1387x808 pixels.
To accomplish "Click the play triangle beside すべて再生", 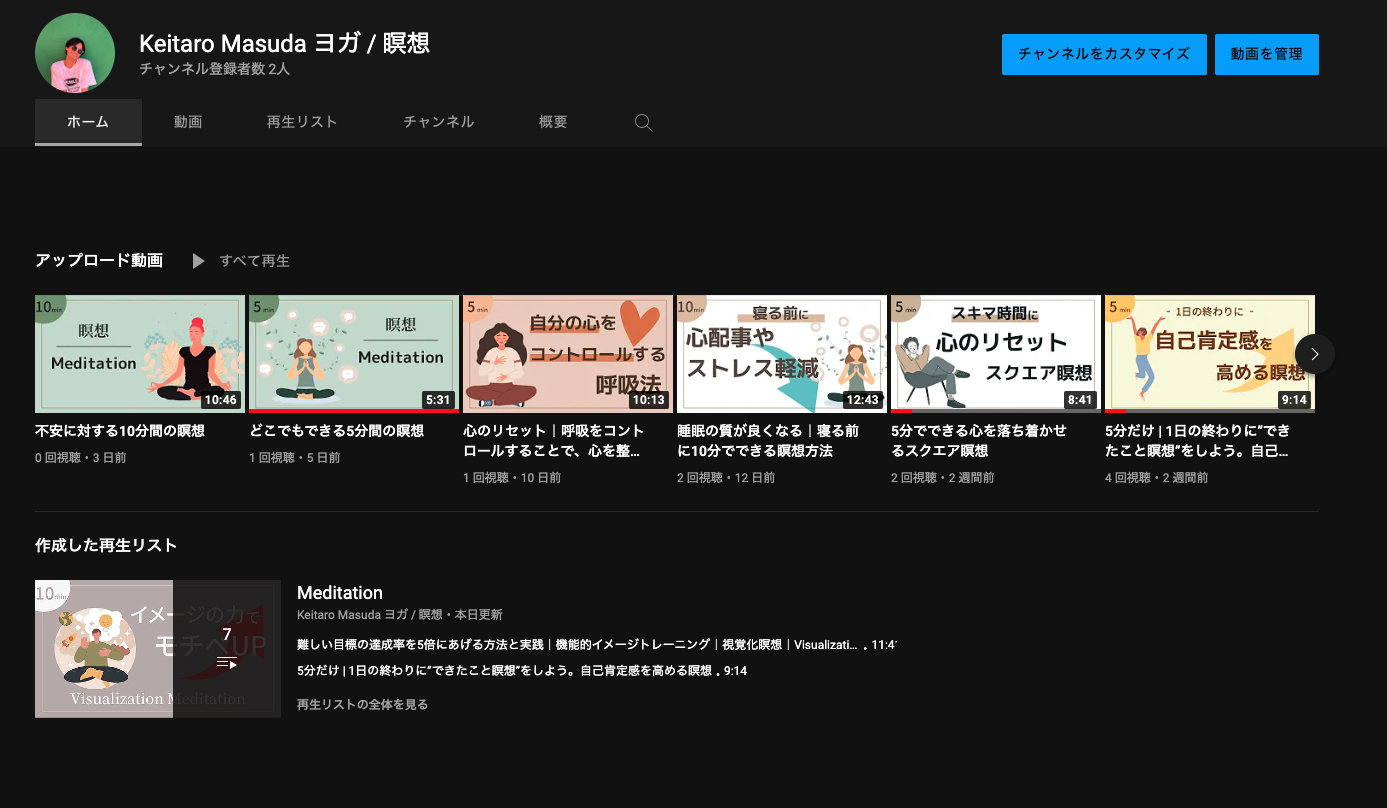I will (199, 261).
